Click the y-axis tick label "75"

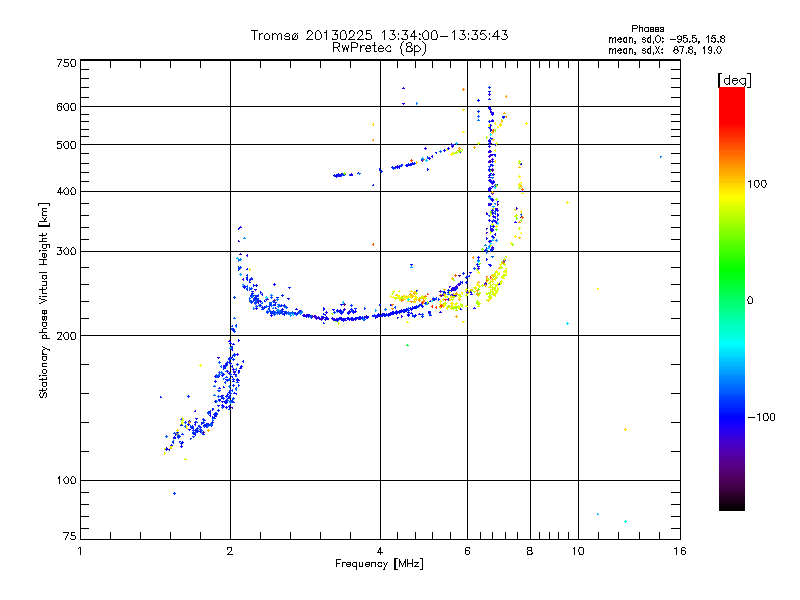(70, 536)
